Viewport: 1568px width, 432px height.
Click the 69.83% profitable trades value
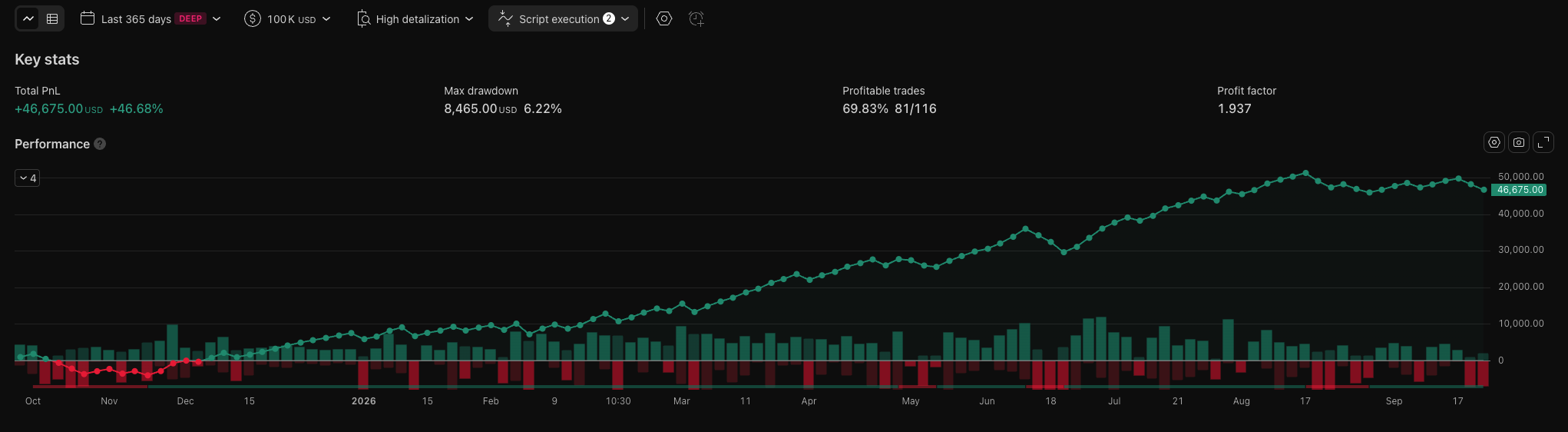(865, 109)
